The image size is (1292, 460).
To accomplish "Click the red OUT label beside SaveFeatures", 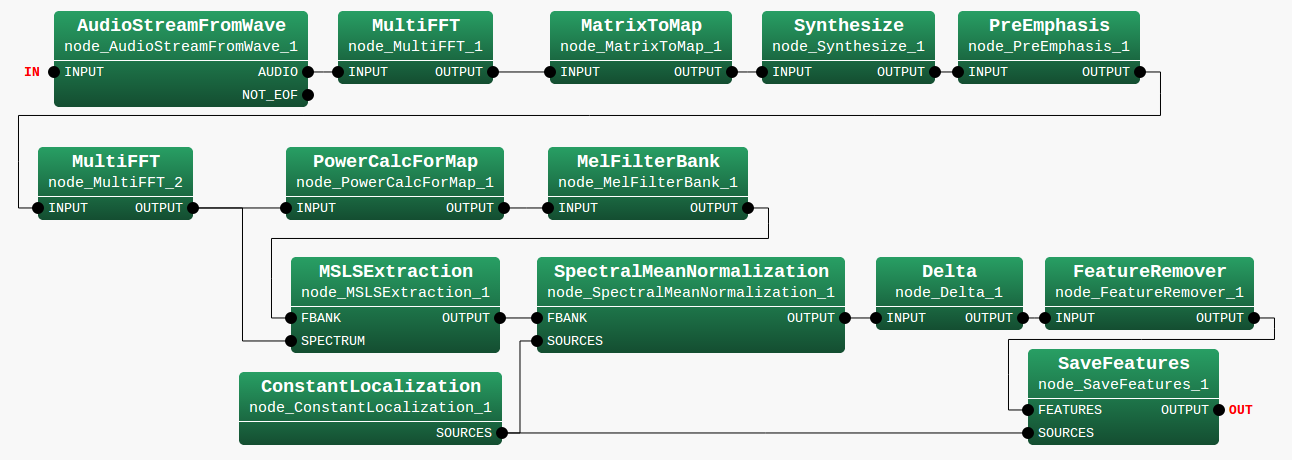I will coord(1240,410).
